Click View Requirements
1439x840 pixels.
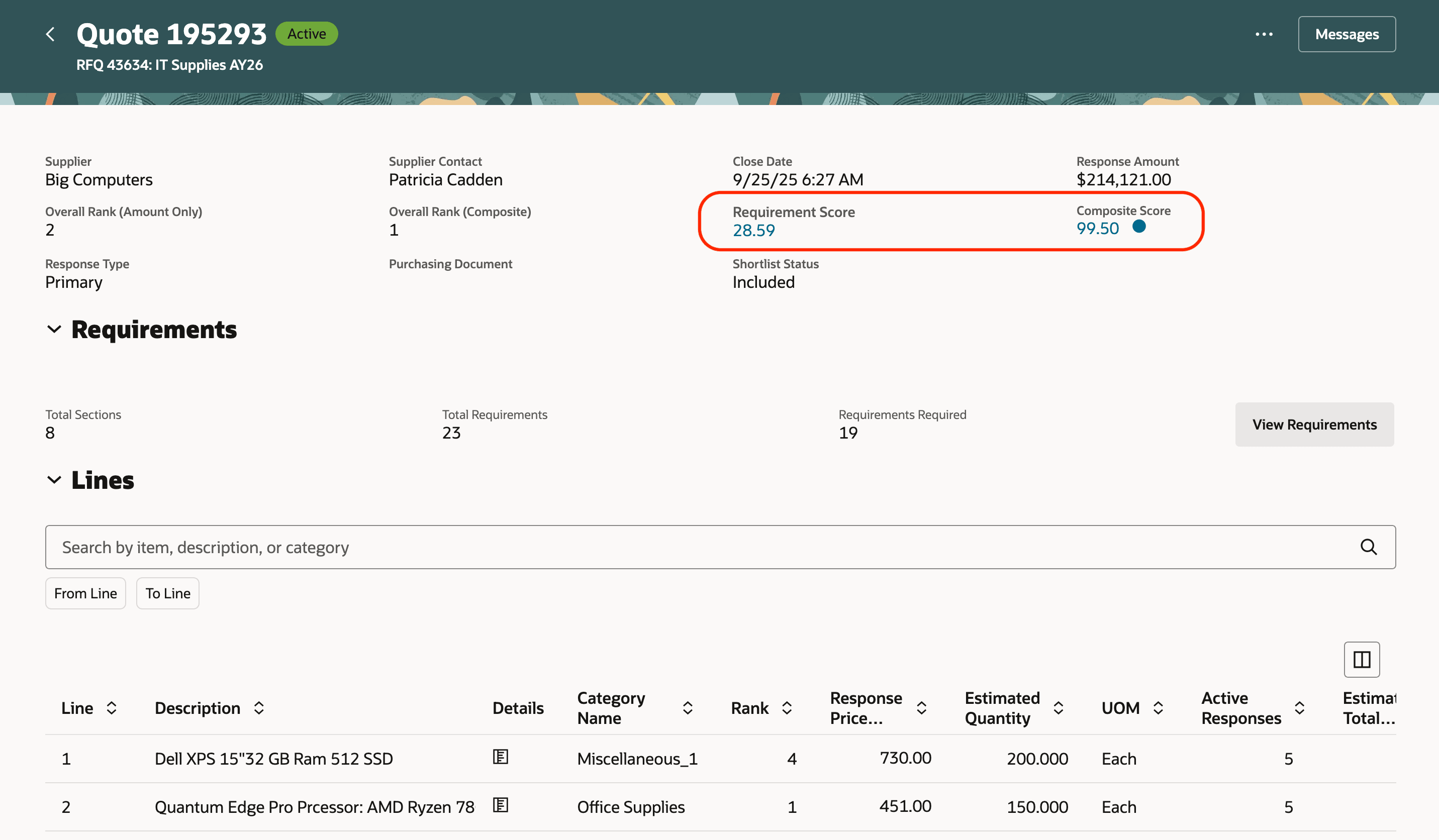pyautogui.click(x=1314, y=425)
